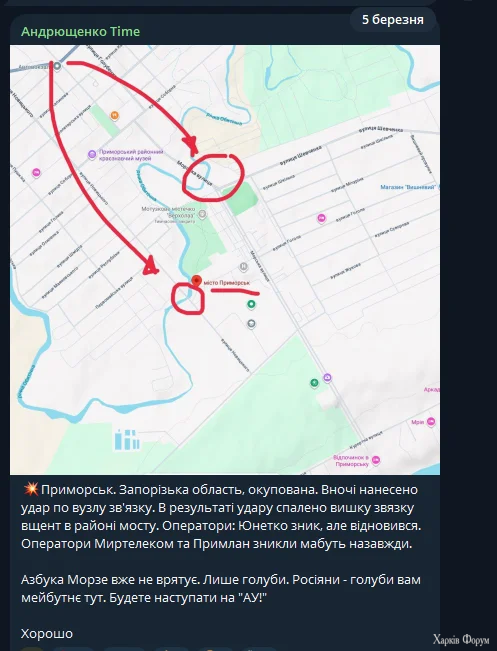Click the pink marker at left map edge

[36, 172]
